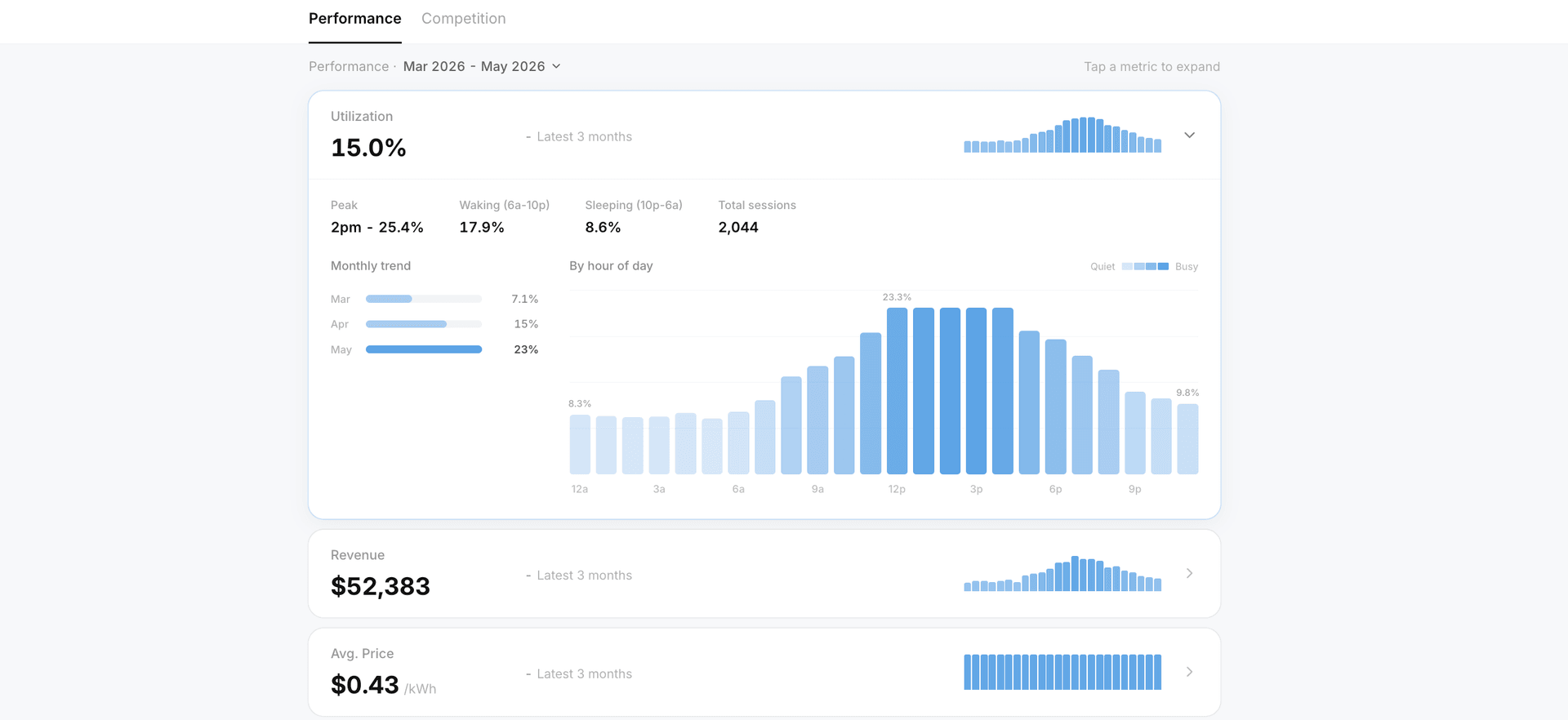Screen dimensions: 1568x720
Task: Click the Total sessions 2,044 stat
Action: [757, 216]
